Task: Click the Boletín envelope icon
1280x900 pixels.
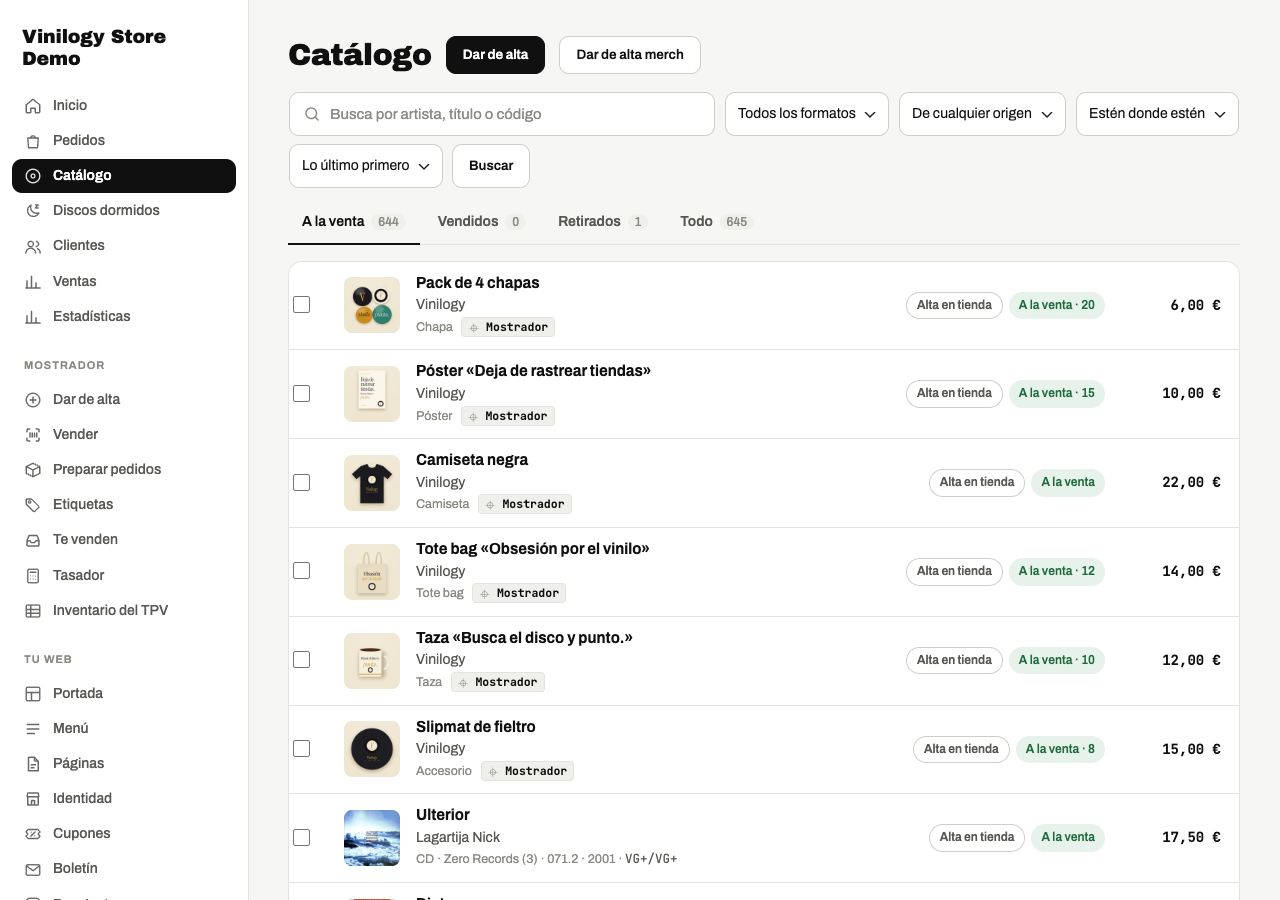Action: click(x=33, y=869)
